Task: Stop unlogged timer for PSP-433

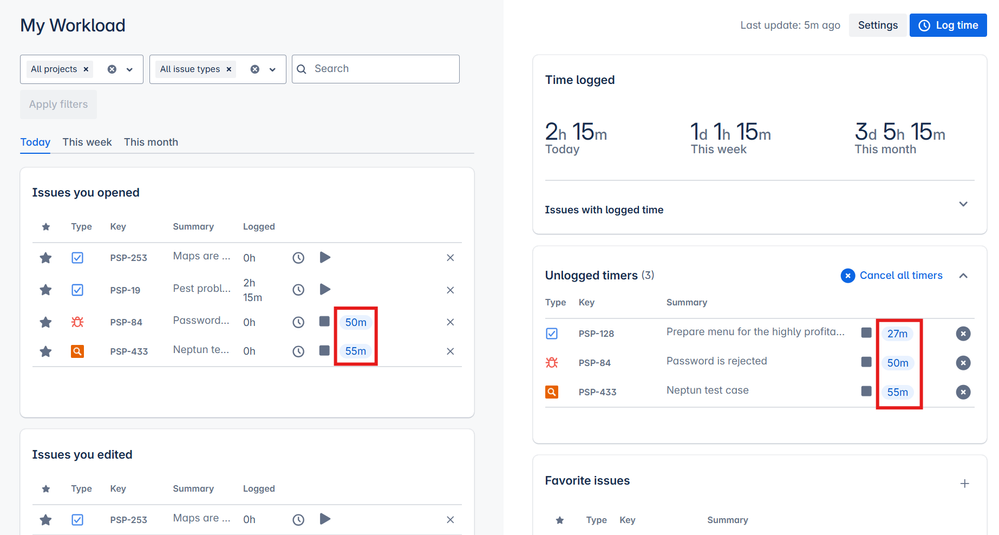Action: [866, 391]
